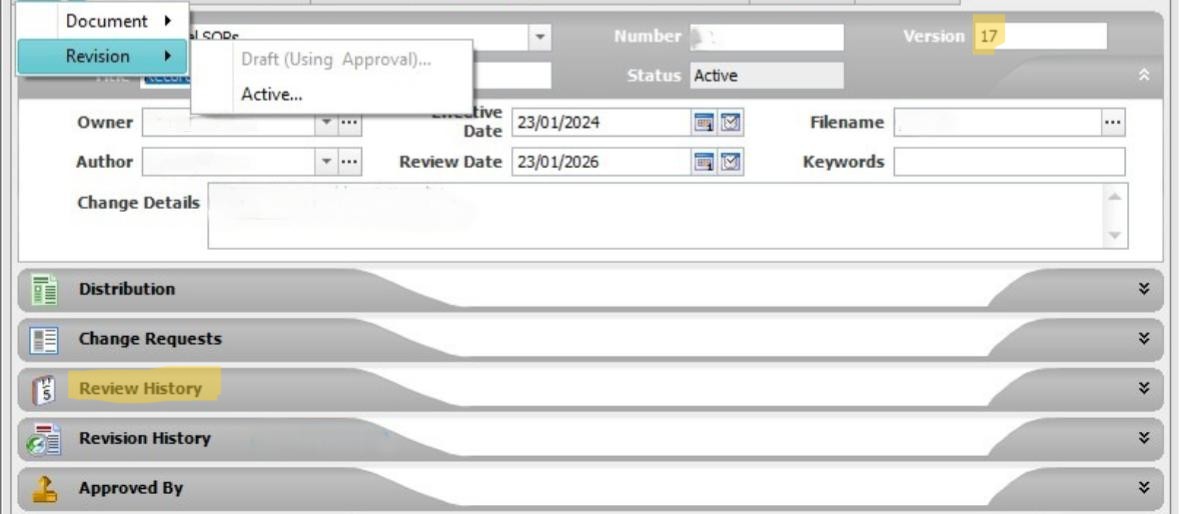Click the Revision History section icon
Viewport: 1180px width, 514px height.
[44, 439]
